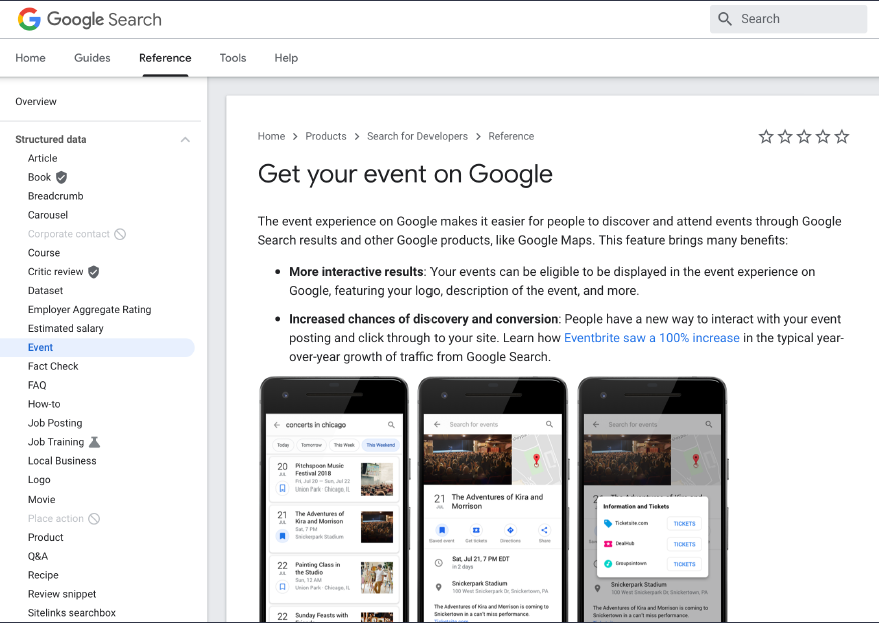Open the Guides tab

[x=92, y=58]
